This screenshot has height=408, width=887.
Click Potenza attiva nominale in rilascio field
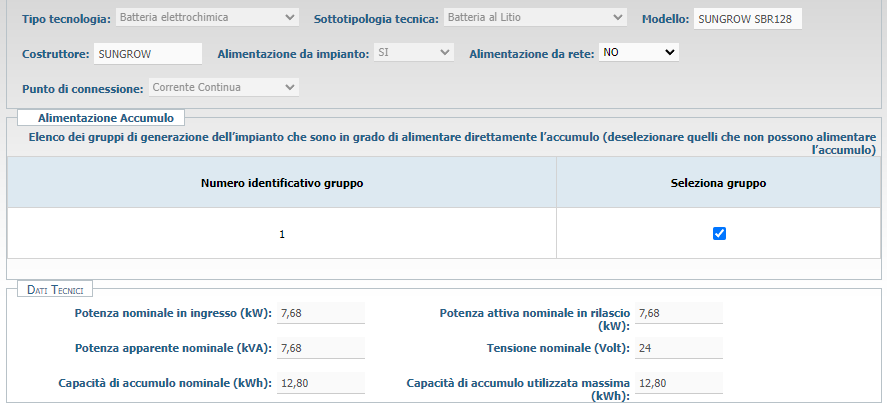pos(678,314)
